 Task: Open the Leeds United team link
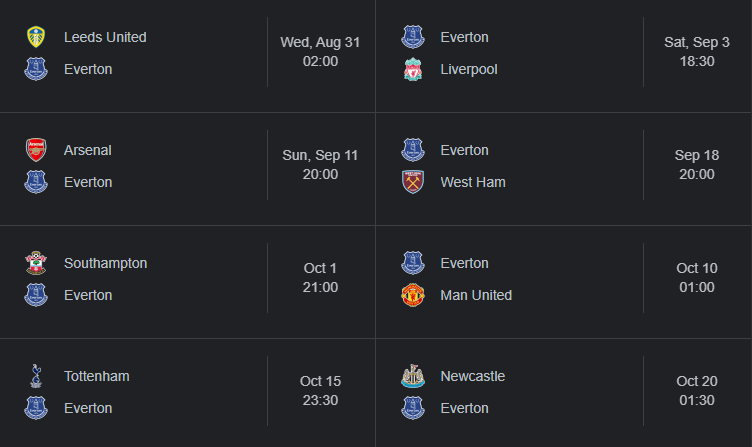pyautogui.click(x=105, y=37)
